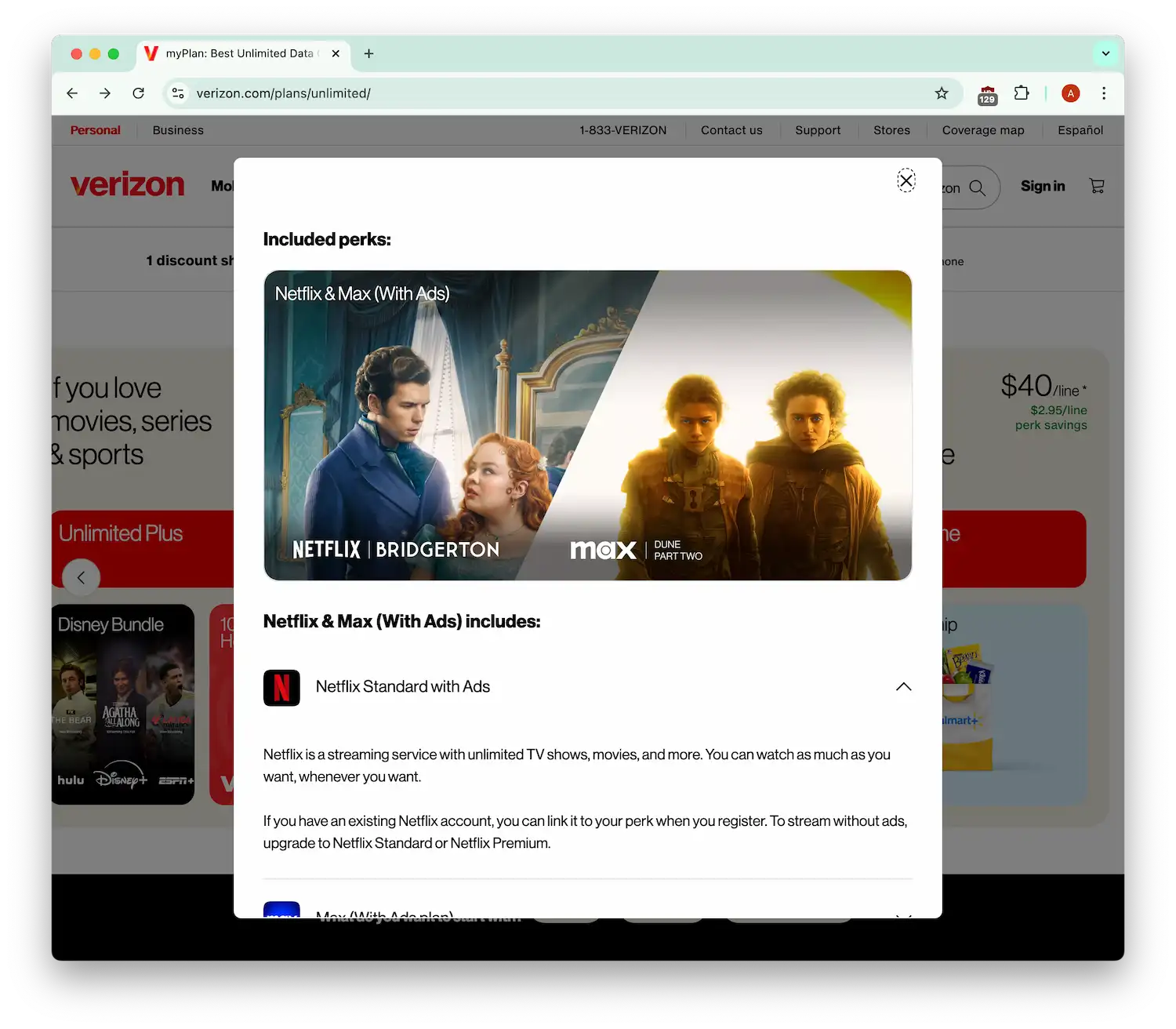Open the extension showing 129 badge
The width and height of the screenshot is (1176, 1029).
[x=986, y=93]
